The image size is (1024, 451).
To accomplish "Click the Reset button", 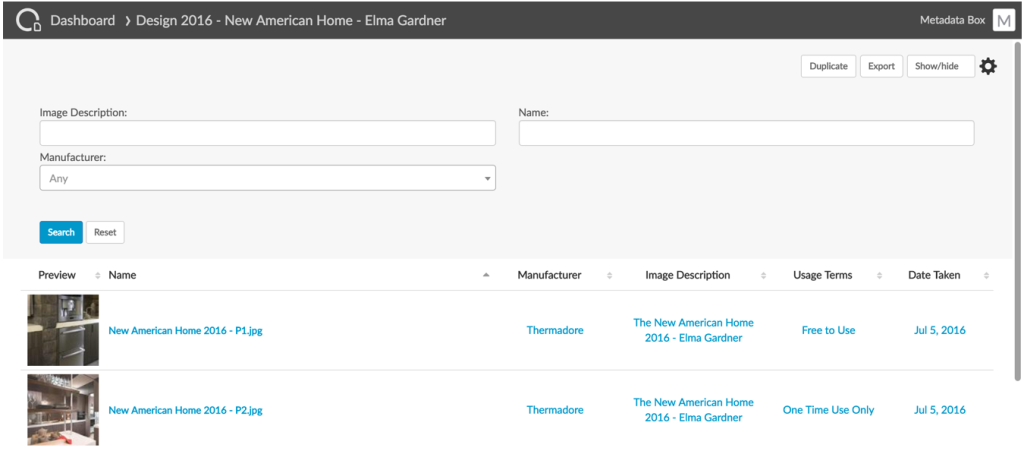I will [105, 232].
